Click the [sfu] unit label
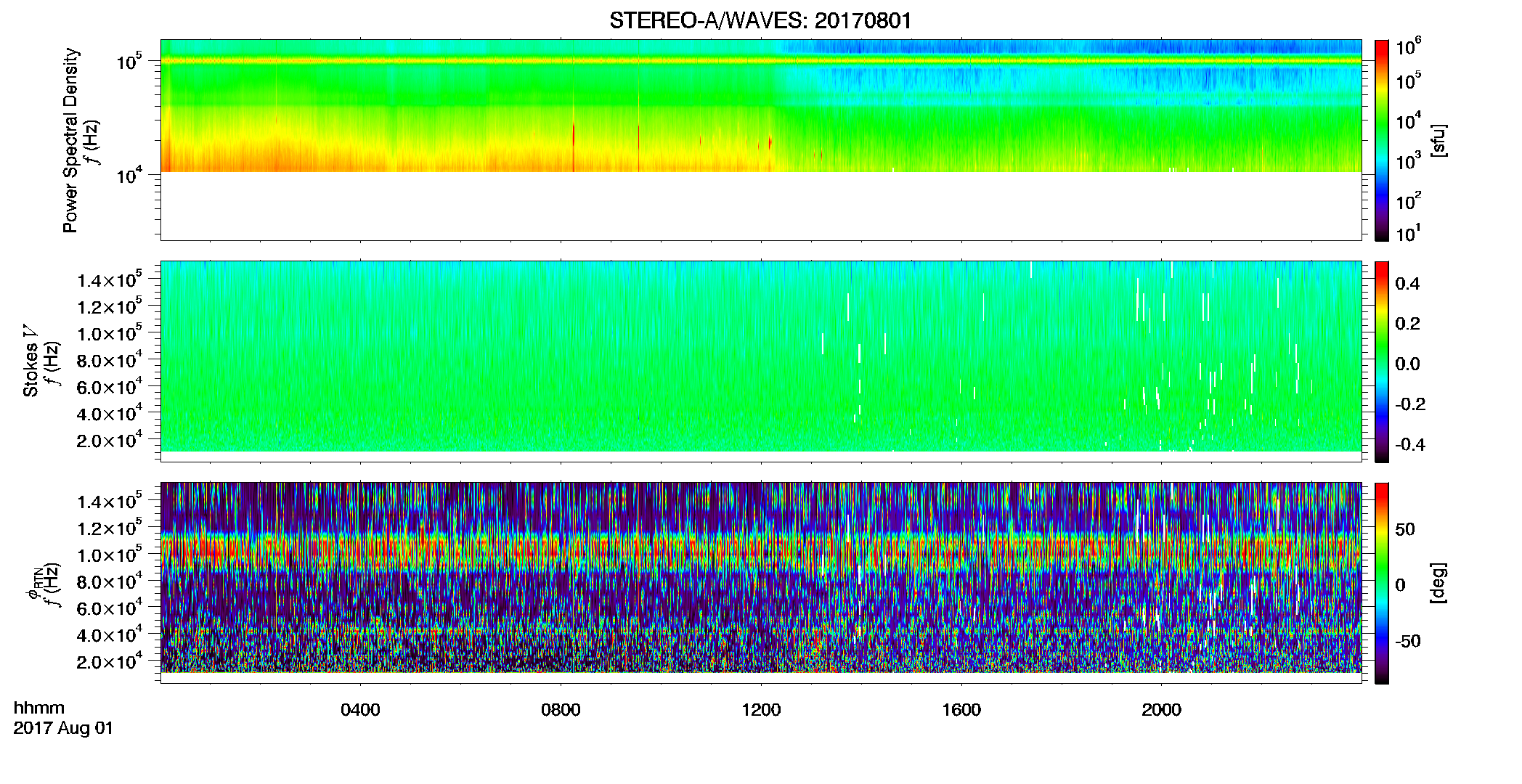The width and height of the screenshot is (1522, 784). click(x=1438, y=141)
